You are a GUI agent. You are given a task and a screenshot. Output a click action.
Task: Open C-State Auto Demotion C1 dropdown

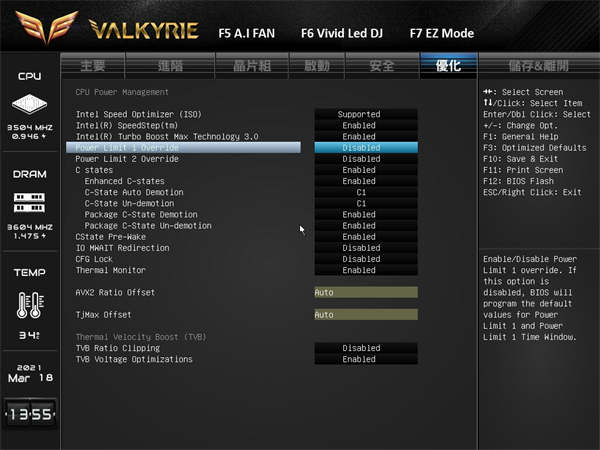[366, 192]
